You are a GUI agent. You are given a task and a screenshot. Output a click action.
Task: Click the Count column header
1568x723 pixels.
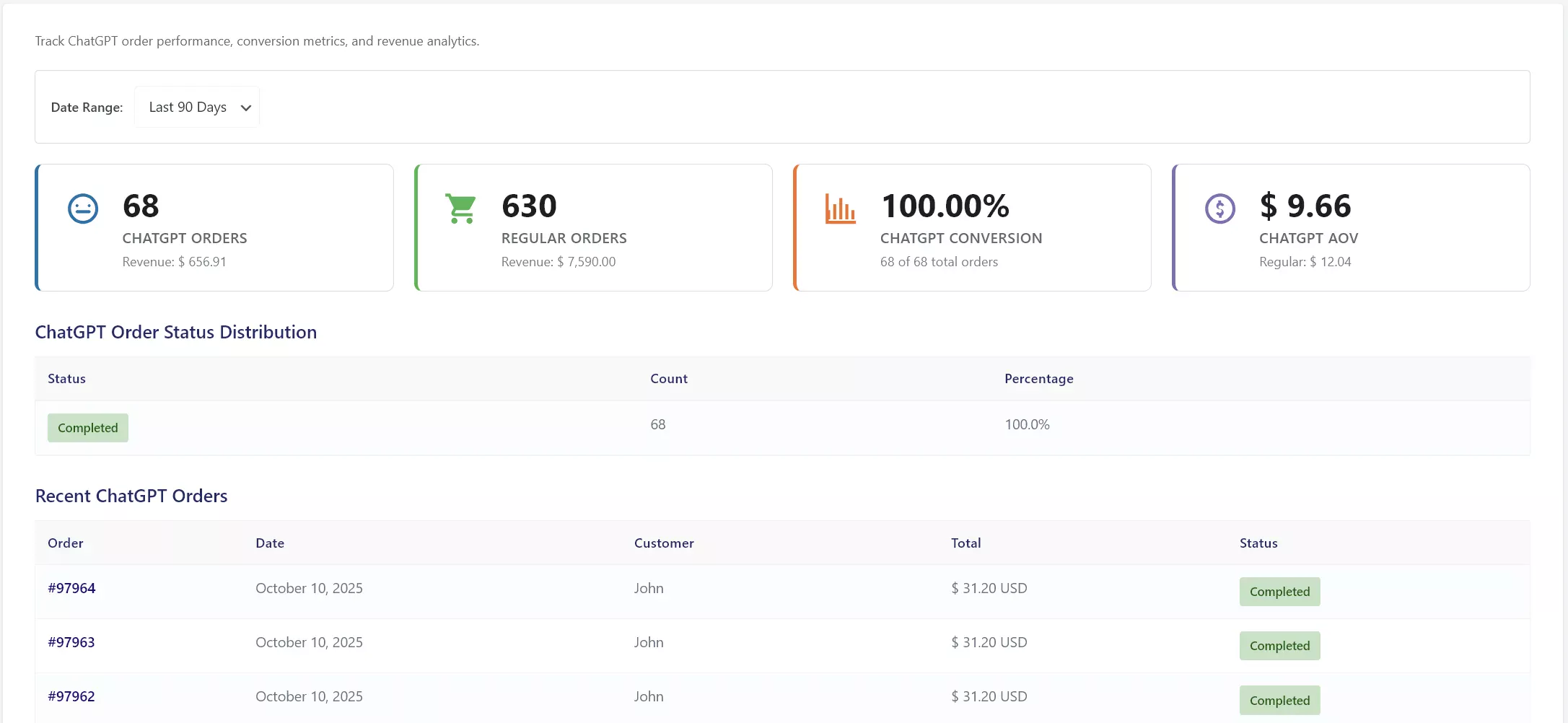668,379
